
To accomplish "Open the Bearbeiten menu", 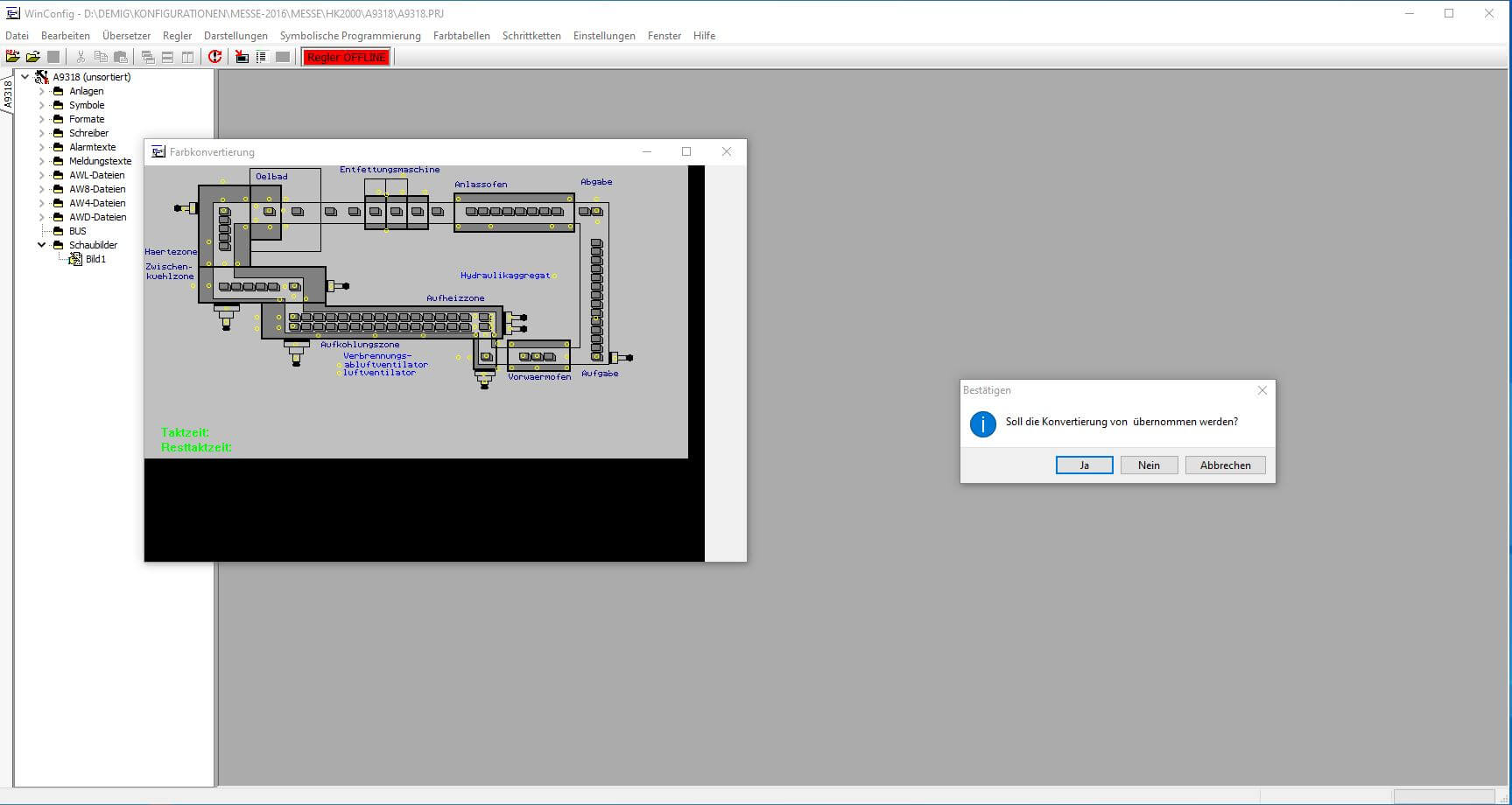I will click(66, 36).
